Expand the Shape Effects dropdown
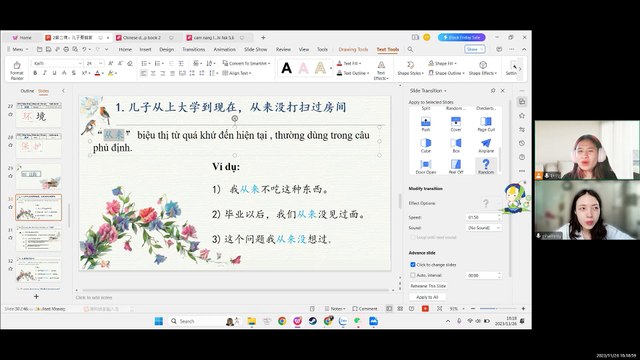The image size is (640, 360). (496, 73)
